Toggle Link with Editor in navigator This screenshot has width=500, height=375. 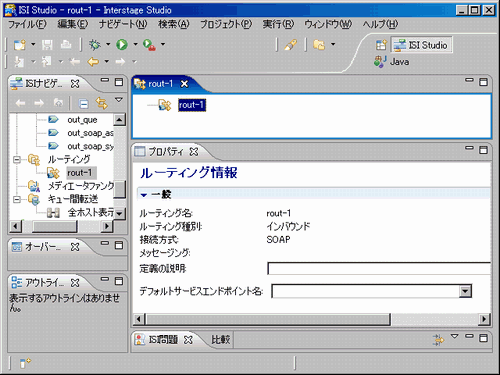[x=102, y=103]
